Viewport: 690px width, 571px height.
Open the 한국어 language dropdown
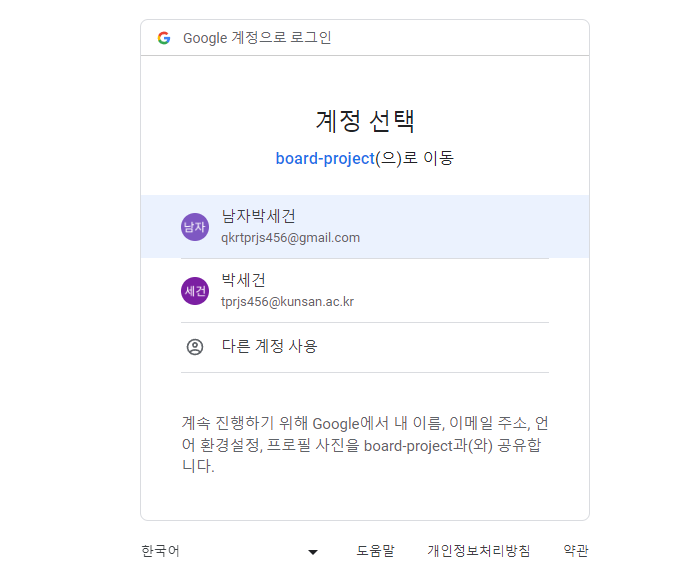[230, 551]
